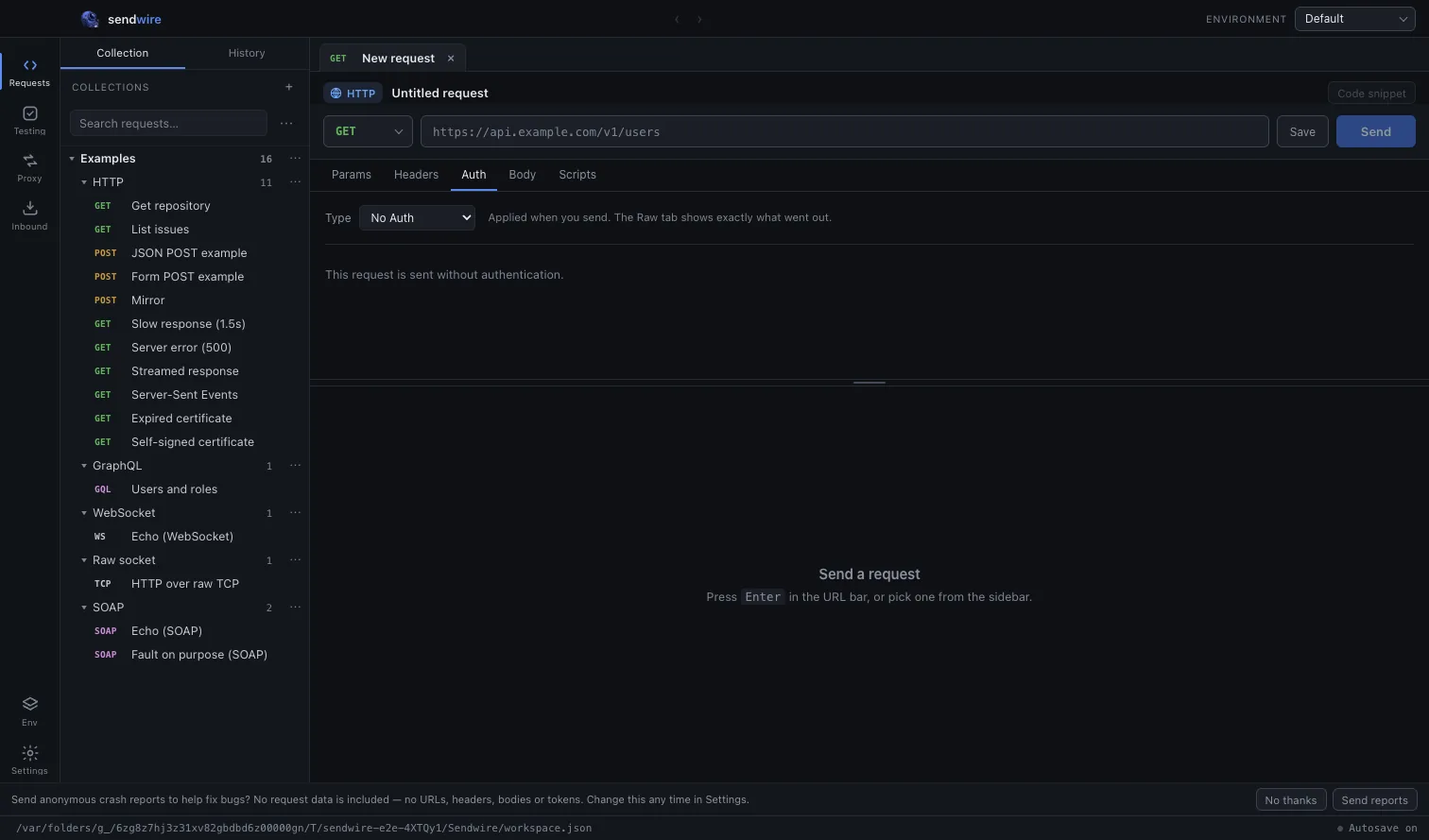1429x840 pixels.
Task: Open the Expired certificate request
Action: 185,419
